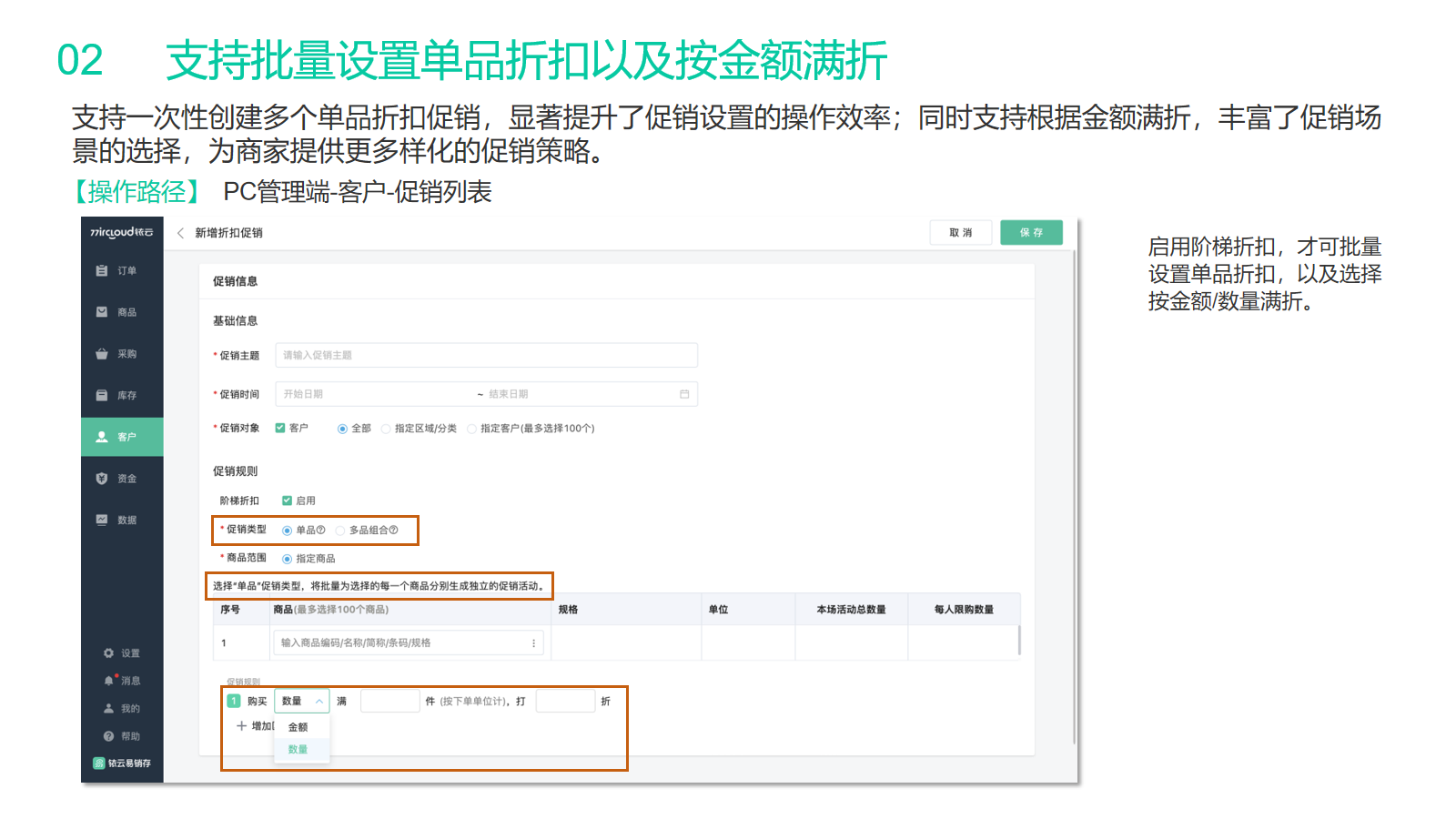Select the 多品组合 promotion type radio

click(x=340, y=531)
